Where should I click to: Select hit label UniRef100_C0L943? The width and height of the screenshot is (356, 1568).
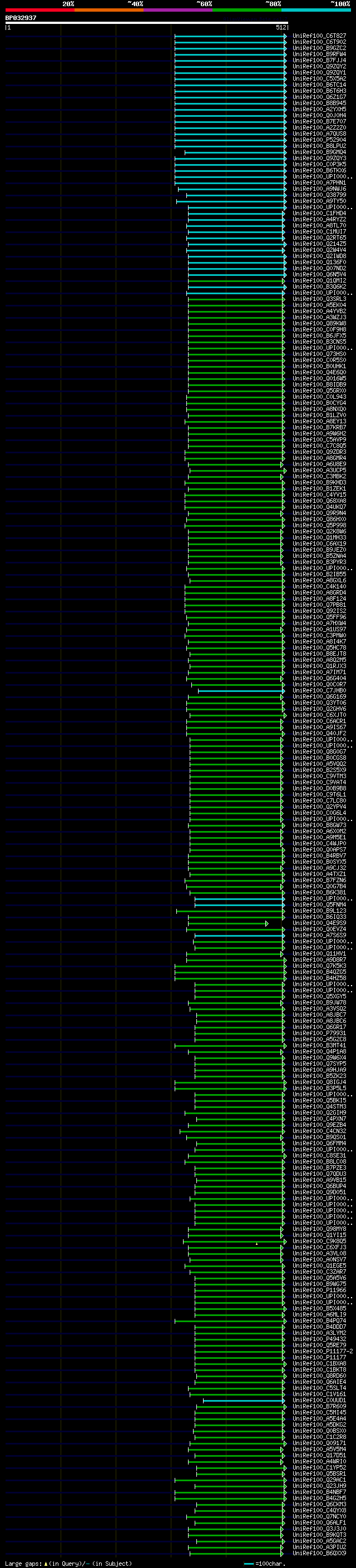coord(319,397)
